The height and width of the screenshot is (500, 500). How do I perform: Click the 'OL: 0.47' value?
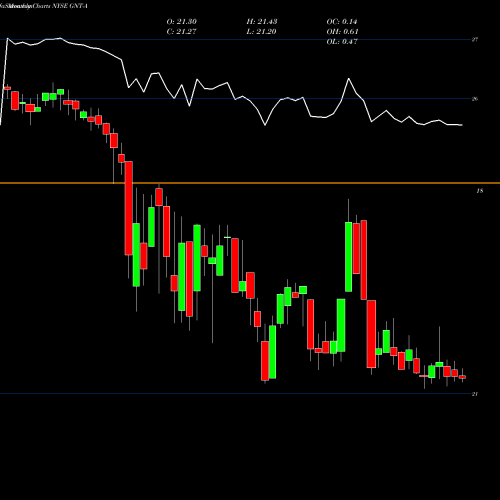click(x=342, y=42)
